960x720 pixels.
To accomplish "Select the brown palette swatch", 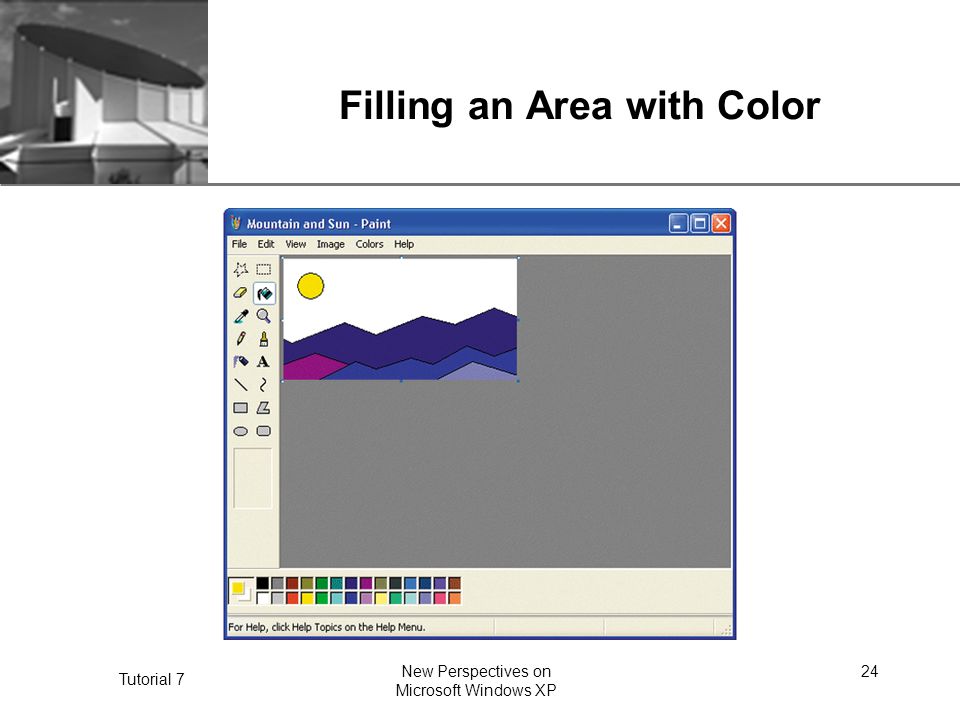I will tap(454, 583).
